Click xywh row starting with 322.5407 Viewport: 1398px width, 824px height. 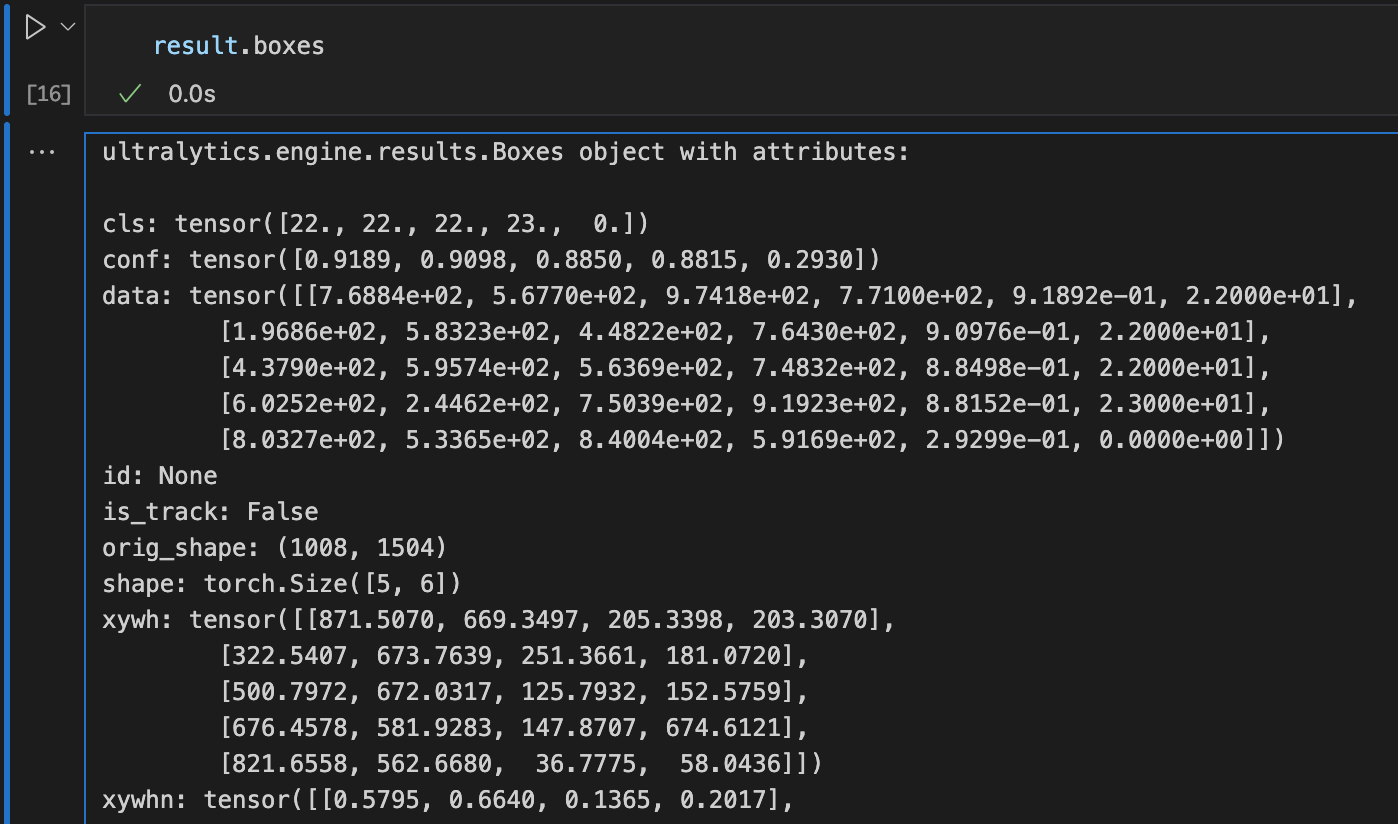514,656
